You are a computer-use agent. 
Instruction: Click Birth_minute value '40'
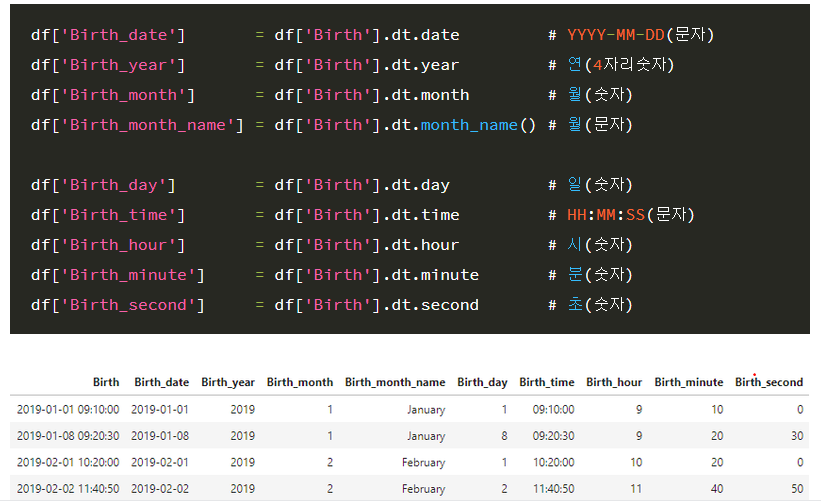[717, 489]
